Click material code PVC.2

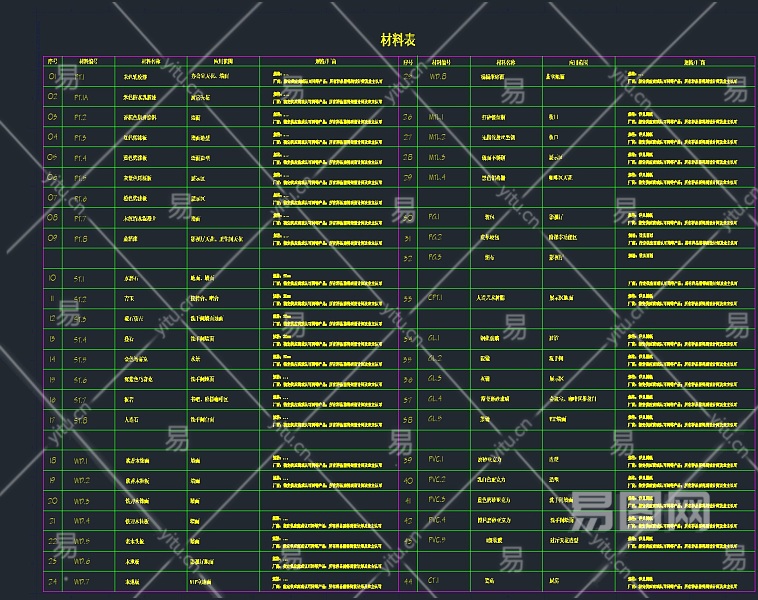pos(437,479)
